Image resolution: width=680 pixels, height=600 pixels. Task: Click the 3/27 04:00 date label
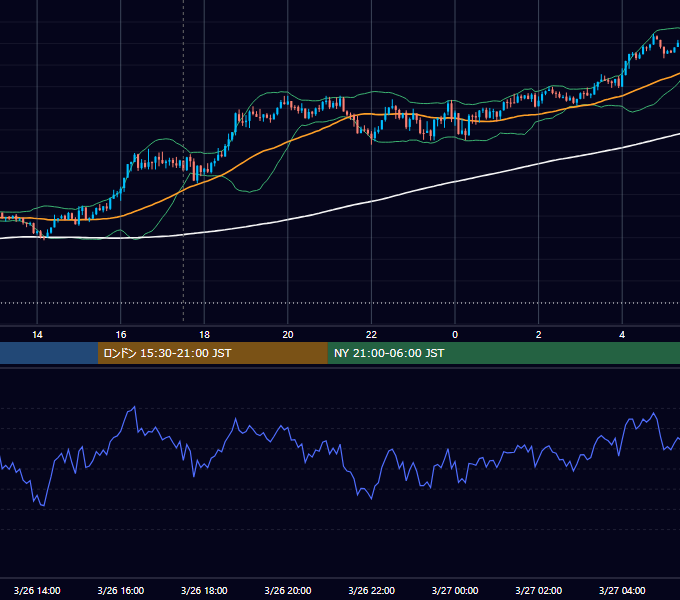pyautogui.click(x=622, y=590)
